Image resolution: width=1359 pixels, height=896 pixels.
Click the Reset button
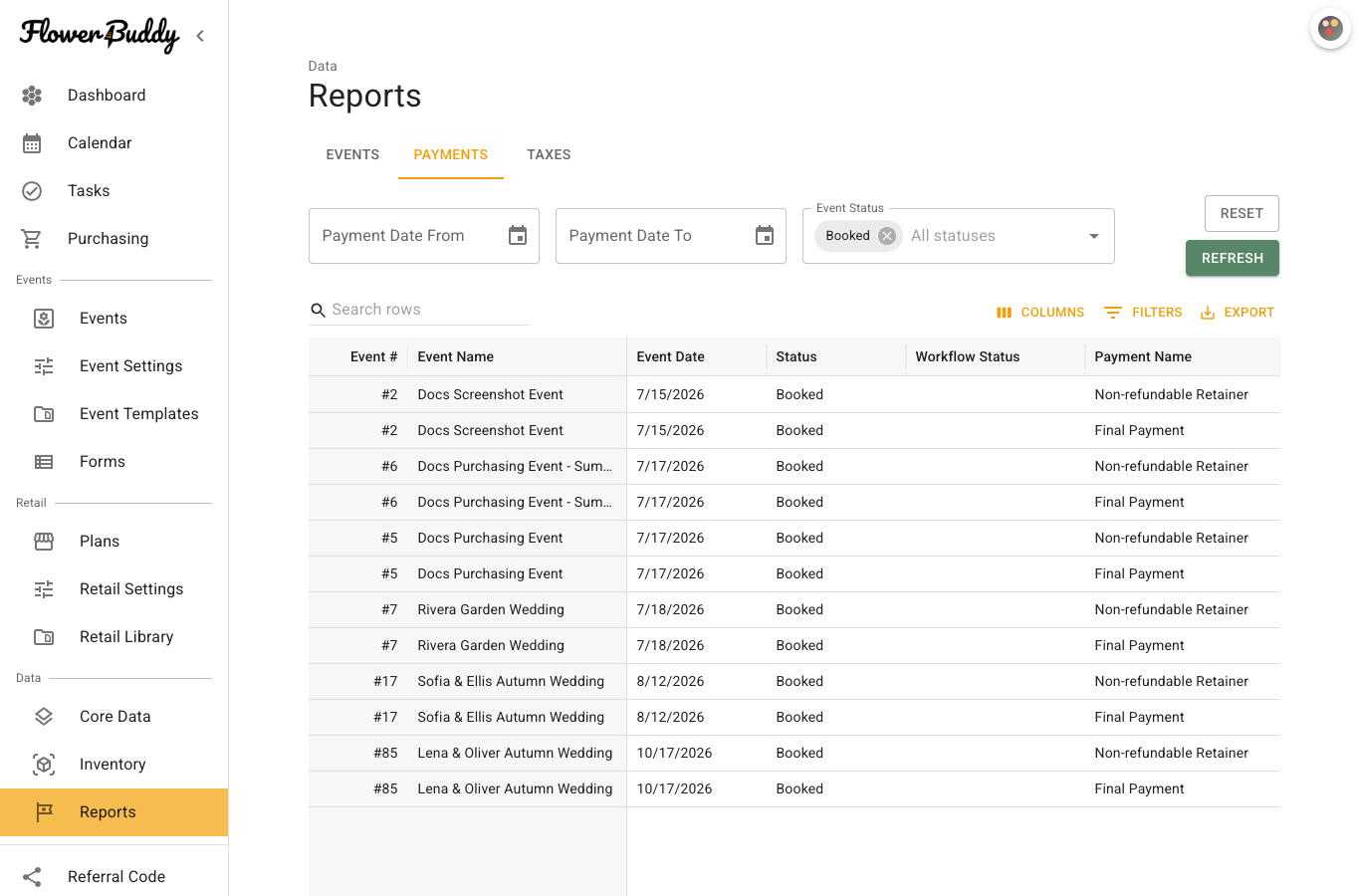click(x=1242, y=214)
